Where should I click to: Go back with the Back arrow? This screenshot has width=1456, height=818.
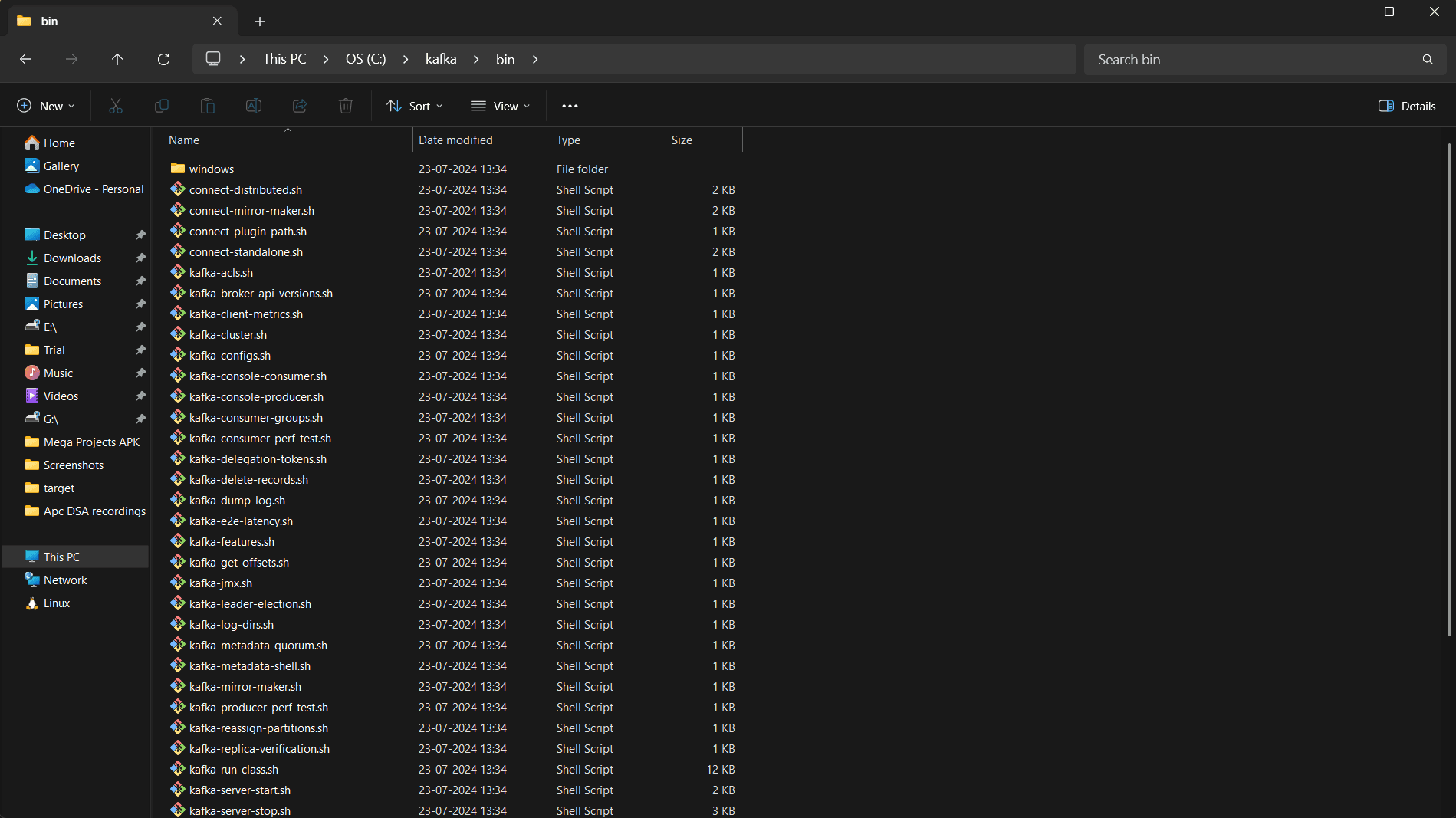(x=25, y=59)
